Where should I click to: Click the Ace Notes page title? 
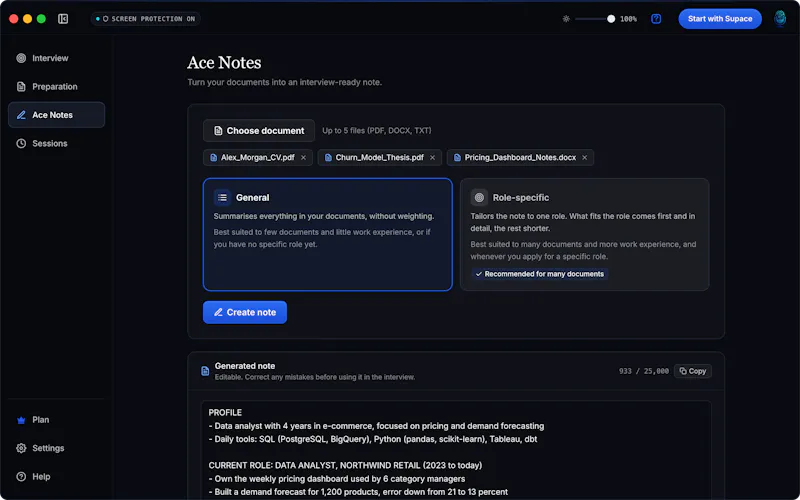(224, 63)
